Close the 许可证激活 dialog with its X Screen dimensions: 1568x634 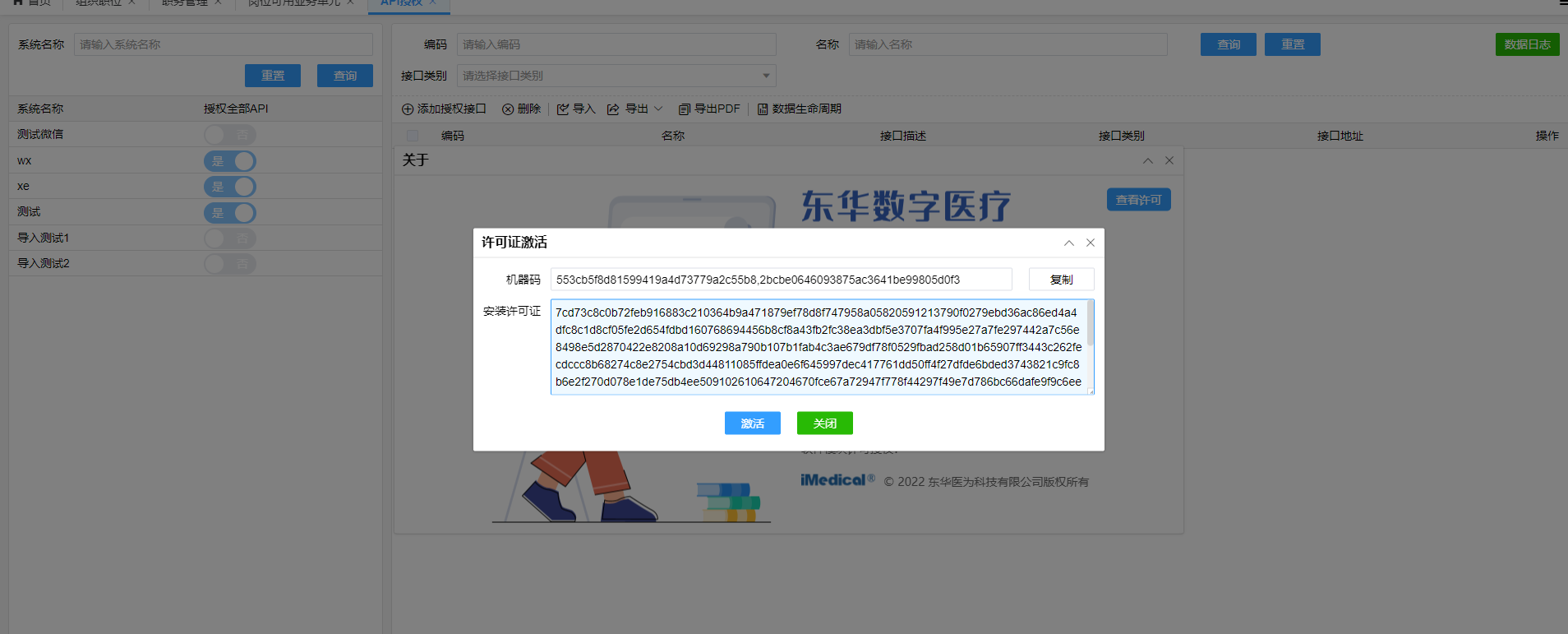(1091, 243)
